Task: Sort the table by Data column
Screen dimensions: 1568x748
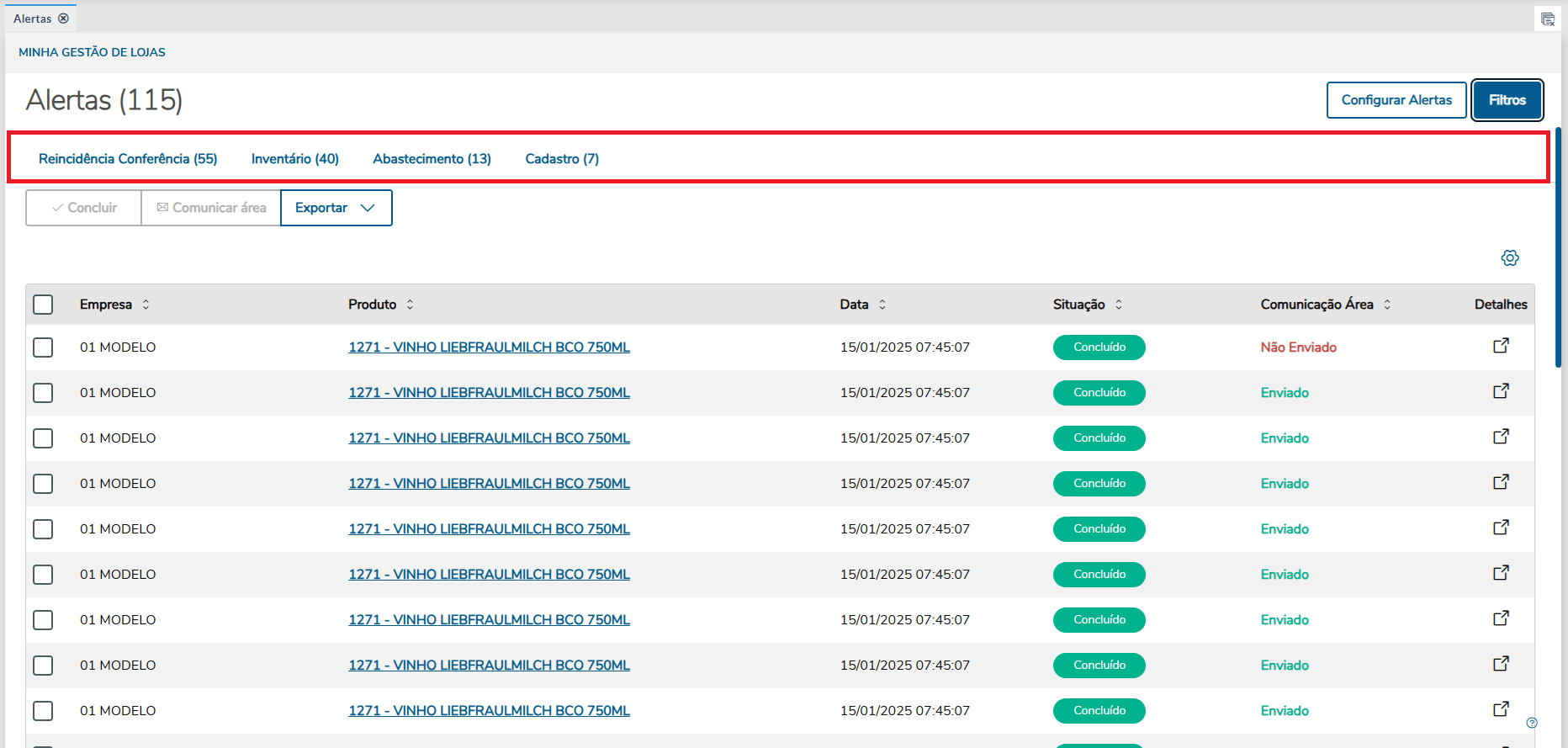Action: click(882, 305)
